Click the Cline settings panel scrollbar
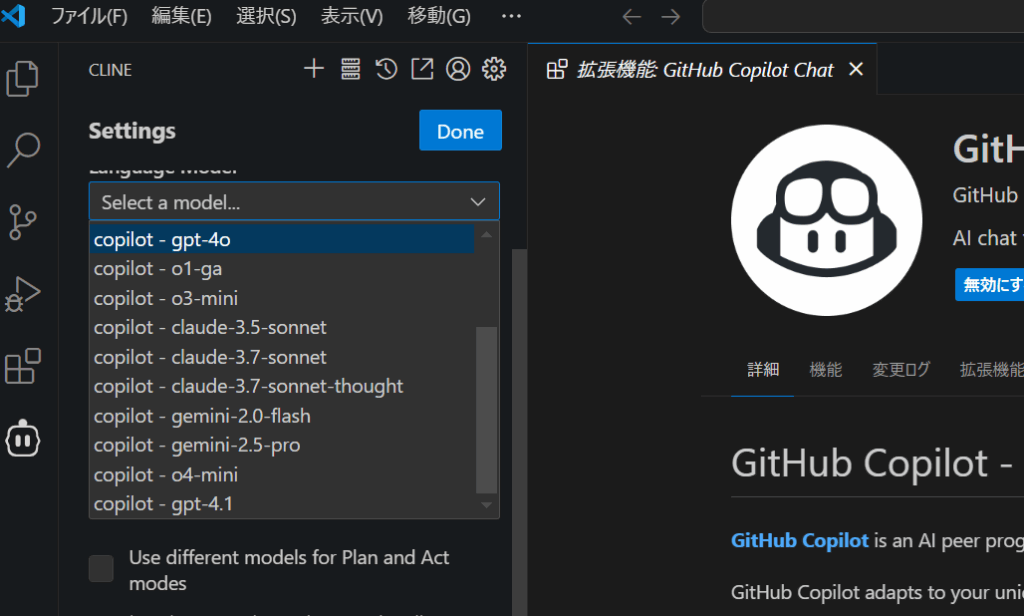The height and width of the screenshot is (616, 1024). pos(519,431)
